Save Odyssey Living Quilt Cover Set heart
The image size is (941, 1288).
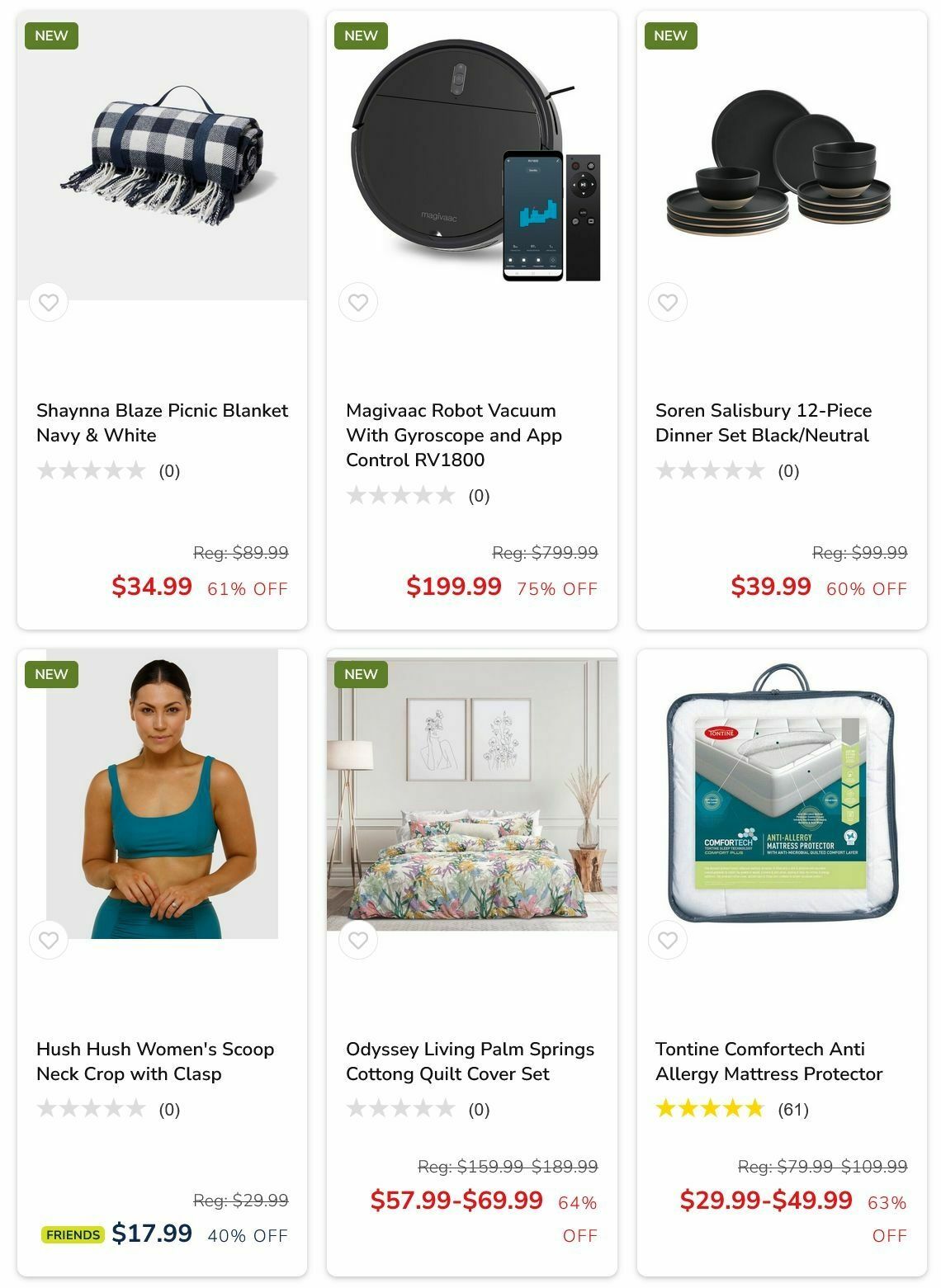pyautogui.click(x=358, y=940)
